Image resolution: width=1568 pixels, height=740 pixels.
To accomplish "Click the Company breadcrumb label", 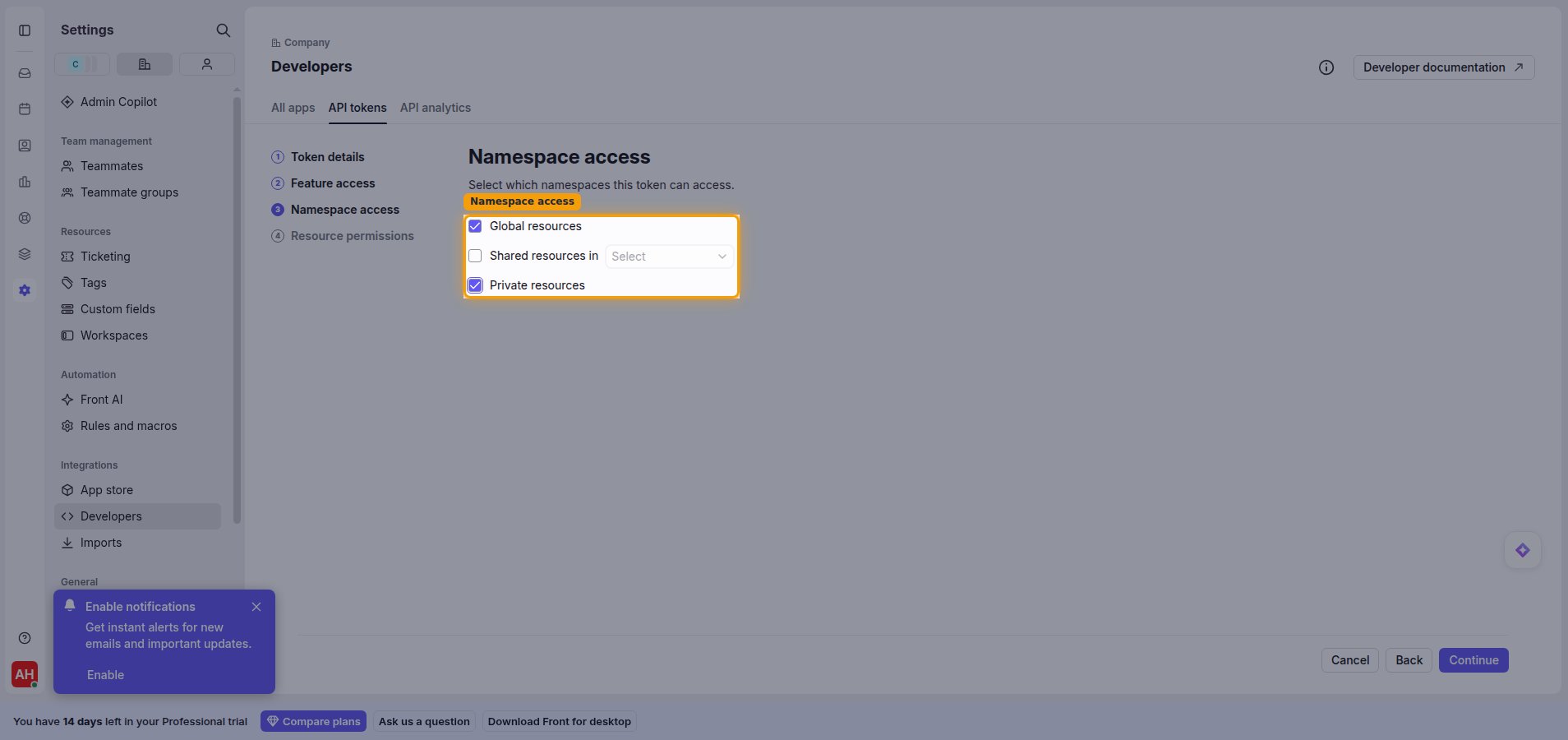I will [307, 43].
